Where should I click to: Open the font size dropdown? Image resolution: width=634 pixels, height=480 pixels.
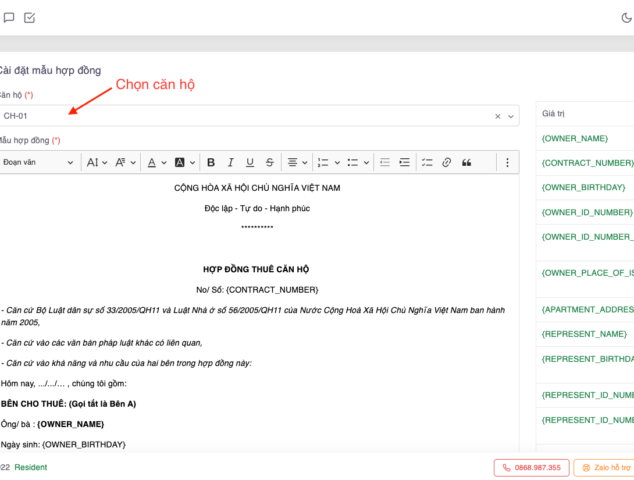[x=96, y=162]
